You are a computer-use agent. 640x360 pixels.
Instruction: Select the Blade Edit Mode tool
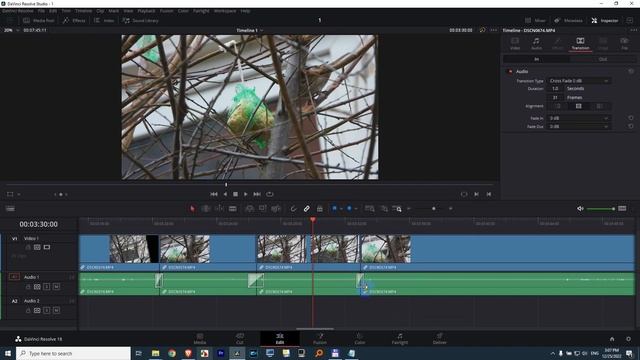tap(233, 209)
